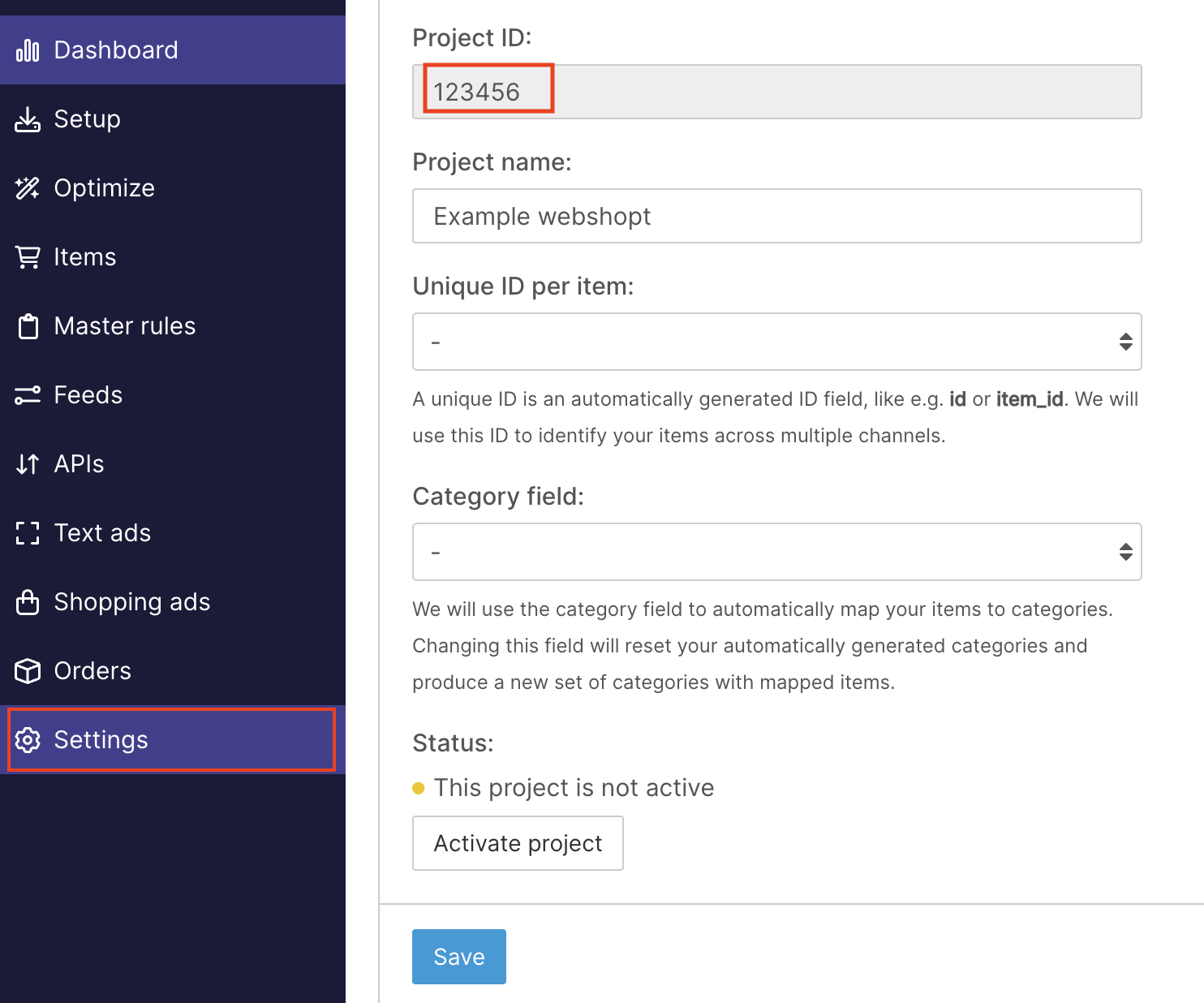Viewport: 1204px width, 1003px height.
Task: Click the Dashboard bar chart icon
Action: tap(28, 50)
